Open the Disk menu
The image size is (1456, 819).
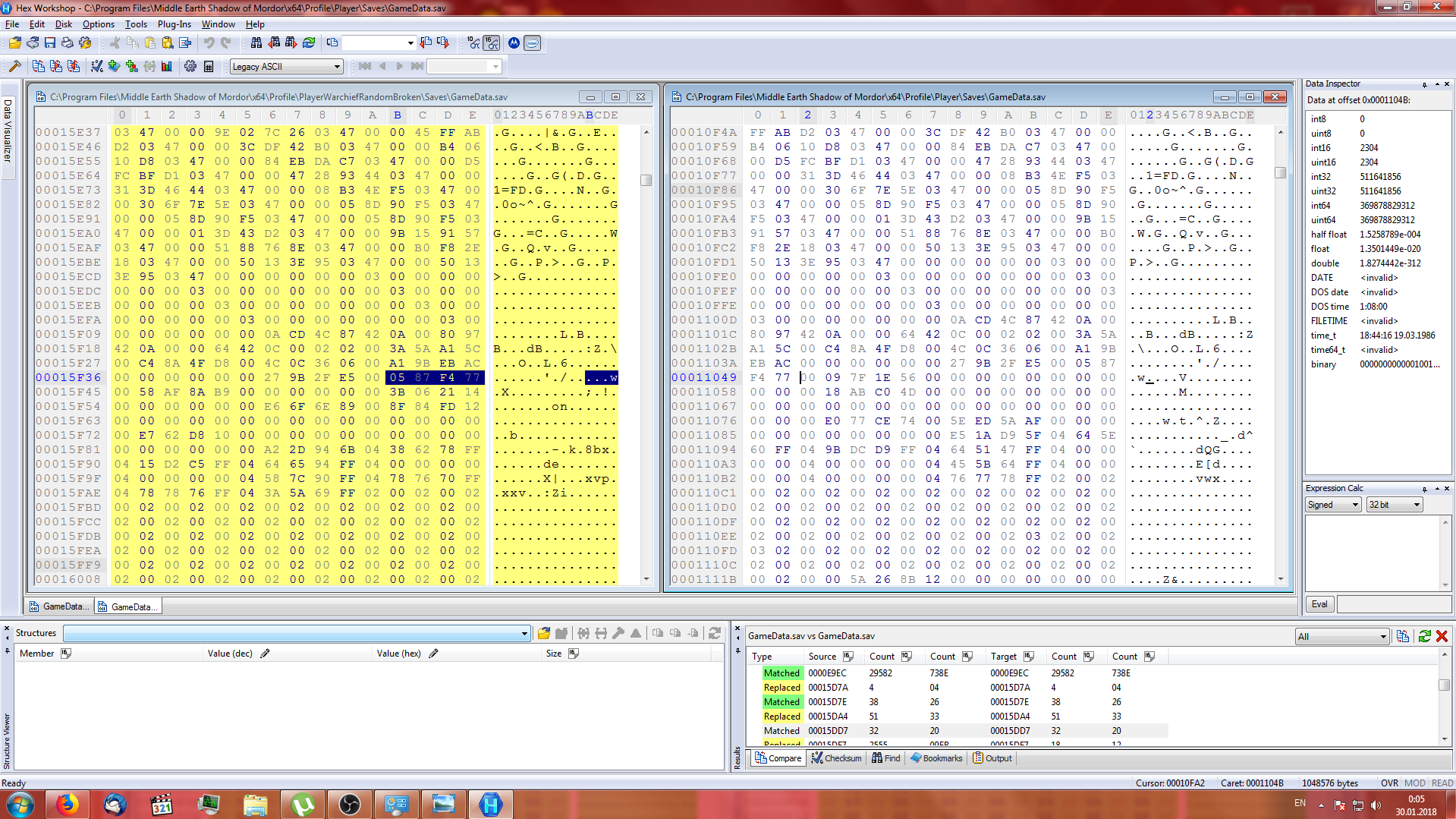64,24
